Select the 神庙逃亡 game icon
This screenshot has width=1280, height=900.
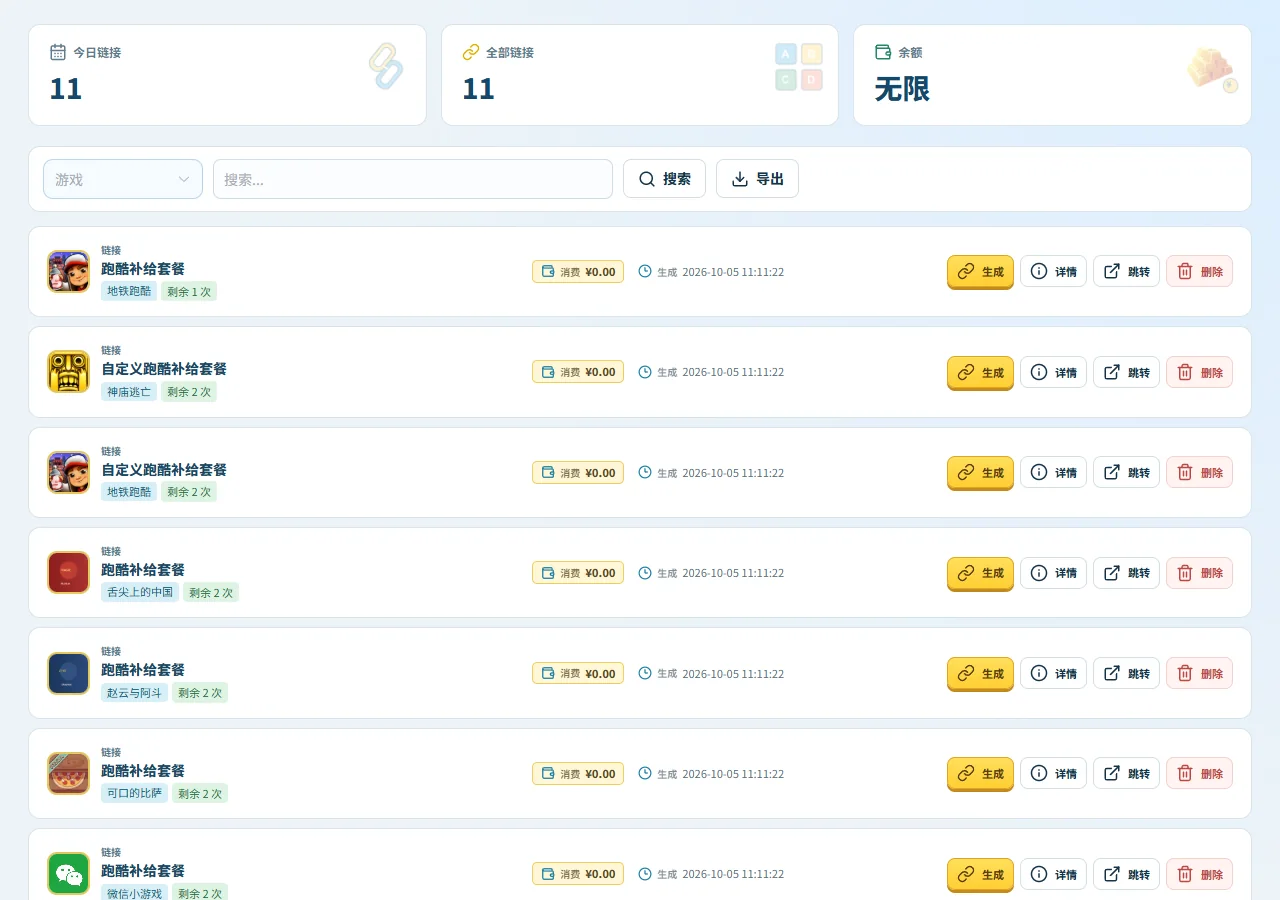tap(68, 372)
